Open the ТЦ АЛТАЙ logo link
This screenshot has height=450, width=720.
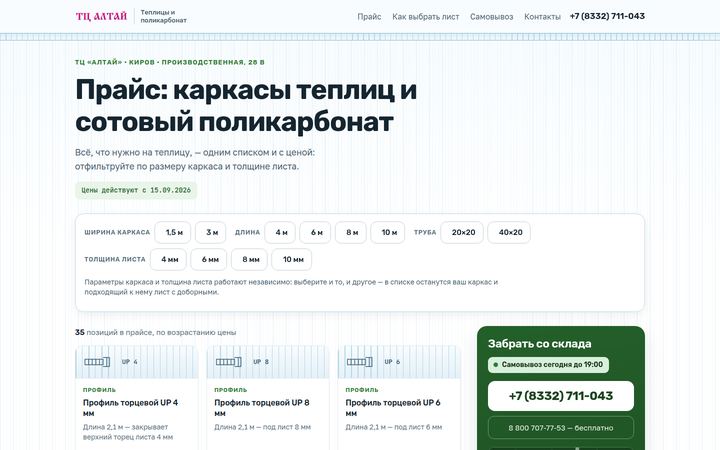click(101, 16)
